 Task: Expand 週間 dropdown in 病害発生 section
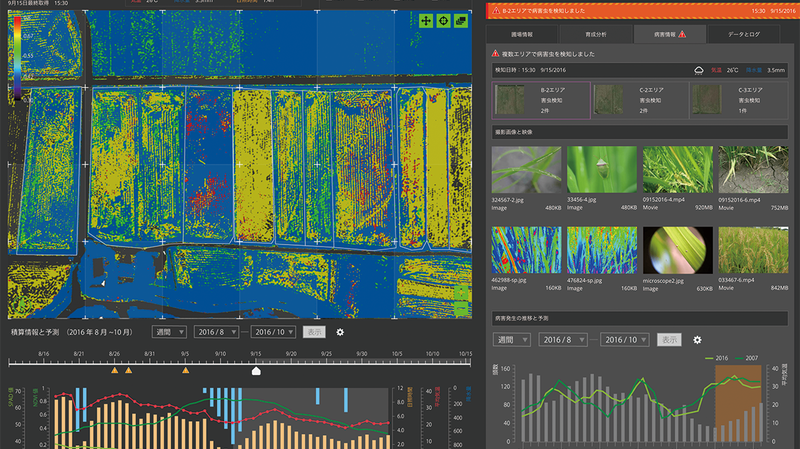tap(512, 339)
